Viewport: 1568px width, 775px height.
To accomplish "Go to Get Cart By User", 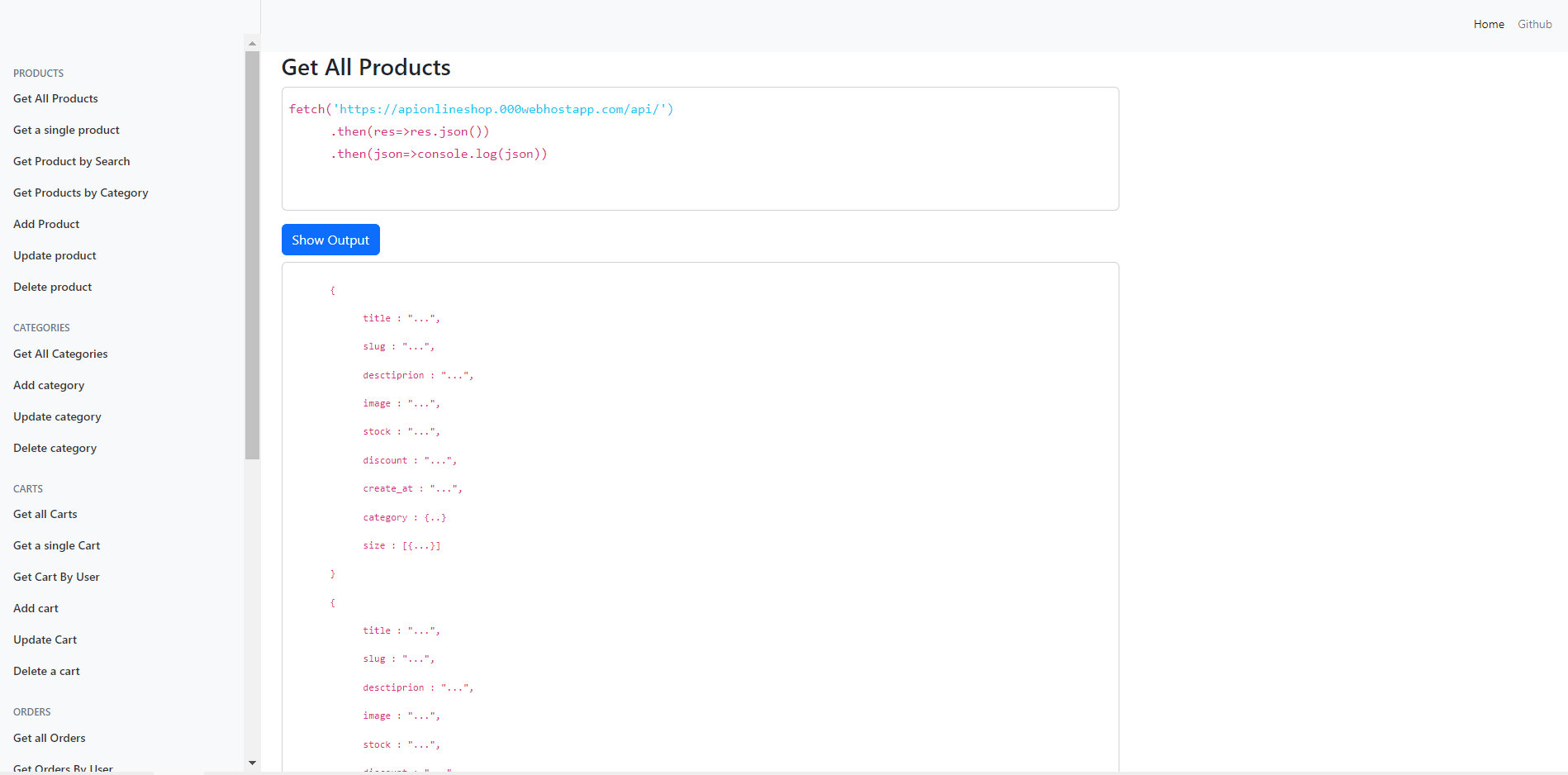I will (x=56, y=577).
